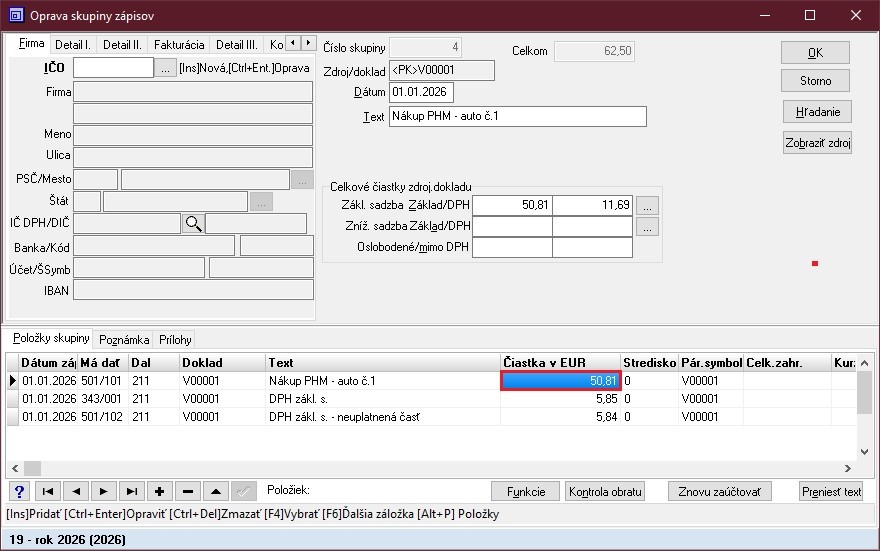Screen dimensions: 880x551
Task: Add new item with plus icon
Action: click(159, 491)
